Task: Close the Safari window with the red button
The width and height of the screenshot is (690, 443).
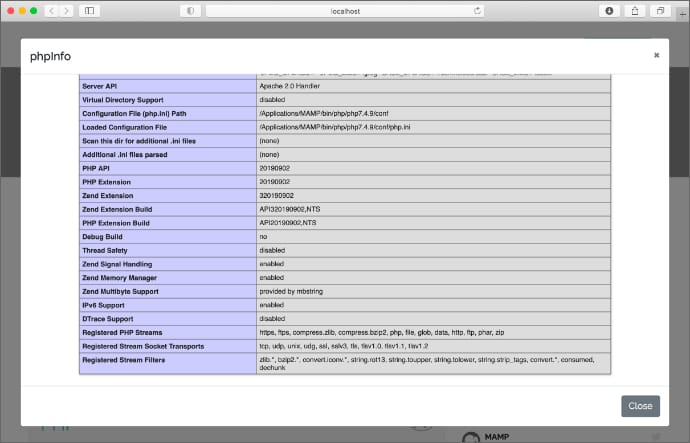Action: 9,10
